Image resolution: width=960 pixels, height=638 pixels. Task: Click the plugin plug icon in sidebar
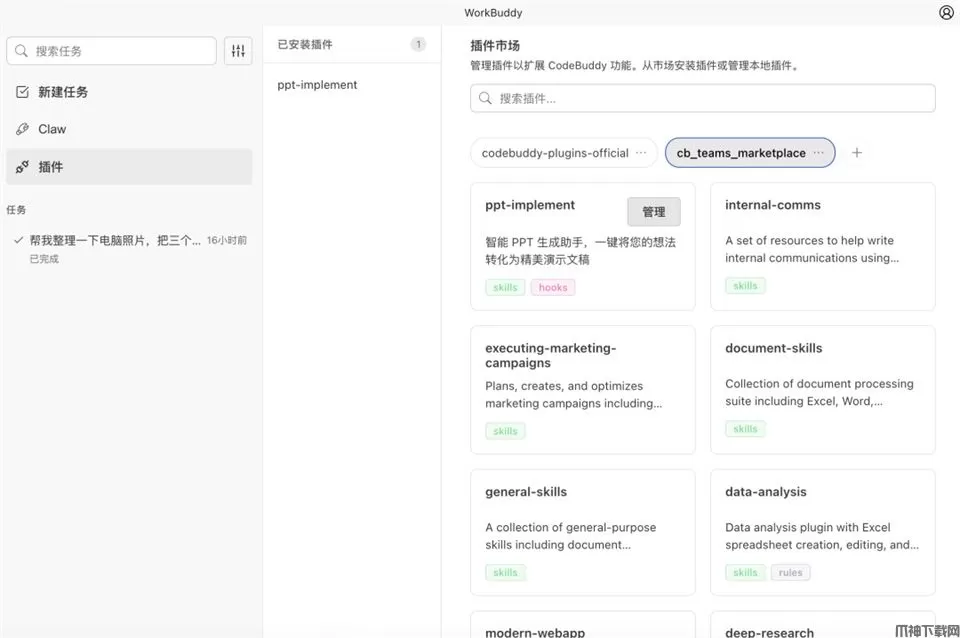pos(22,167)
